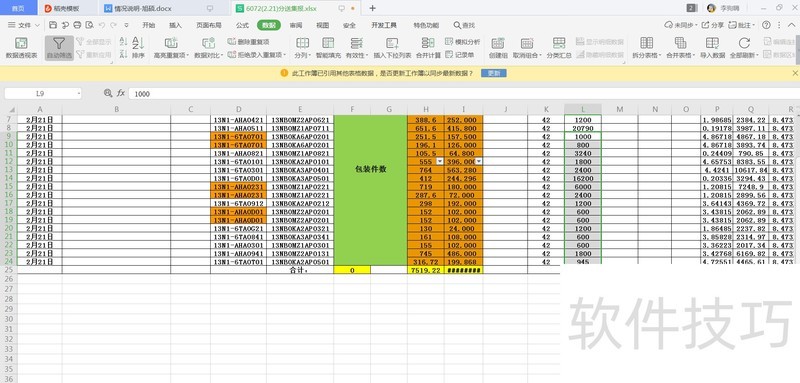This screenshot has width=800, height=383.
Task: Switch to the 页面布局 ribbon tab
Action: (209, 25)
